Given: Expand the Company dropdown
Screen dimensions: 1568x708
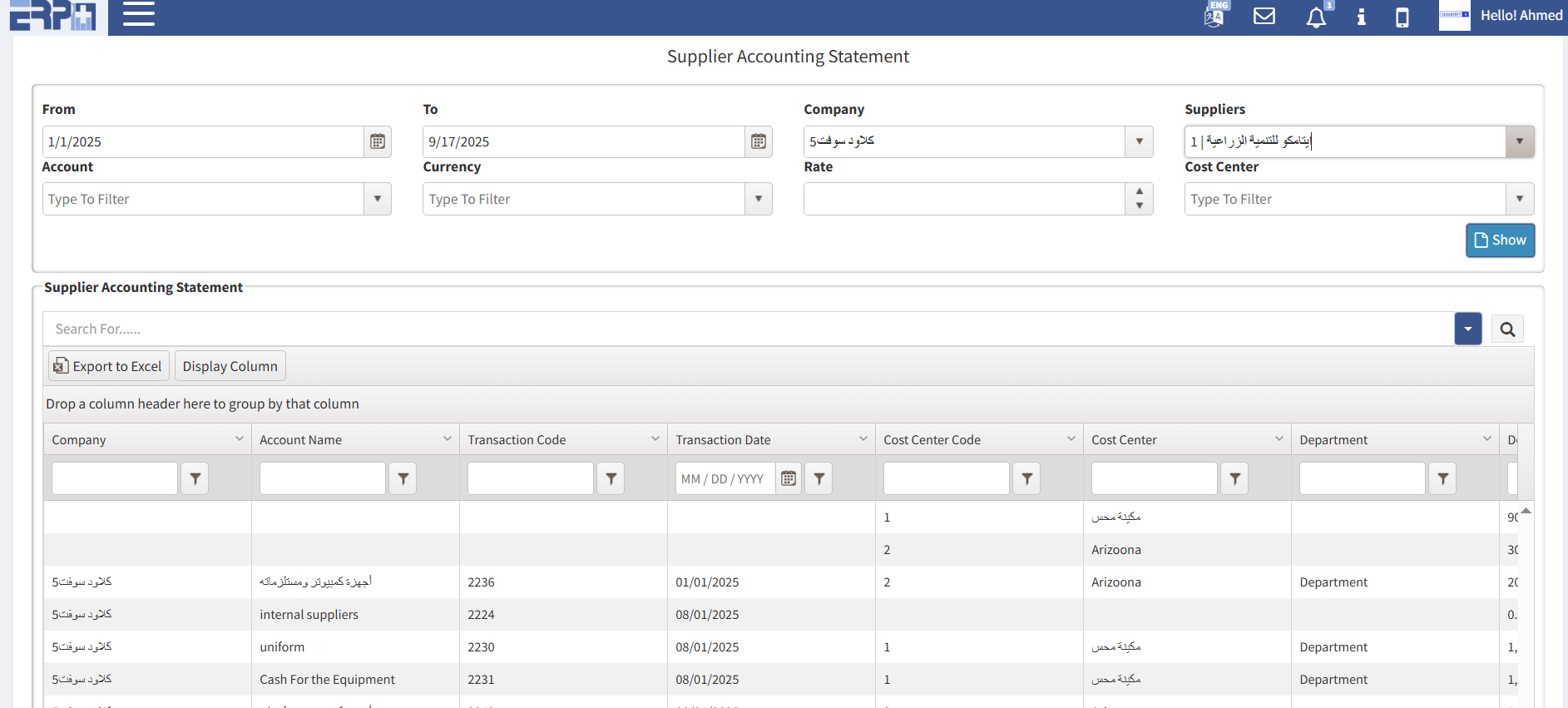Looking at the screenshot, I should 1139,141.
